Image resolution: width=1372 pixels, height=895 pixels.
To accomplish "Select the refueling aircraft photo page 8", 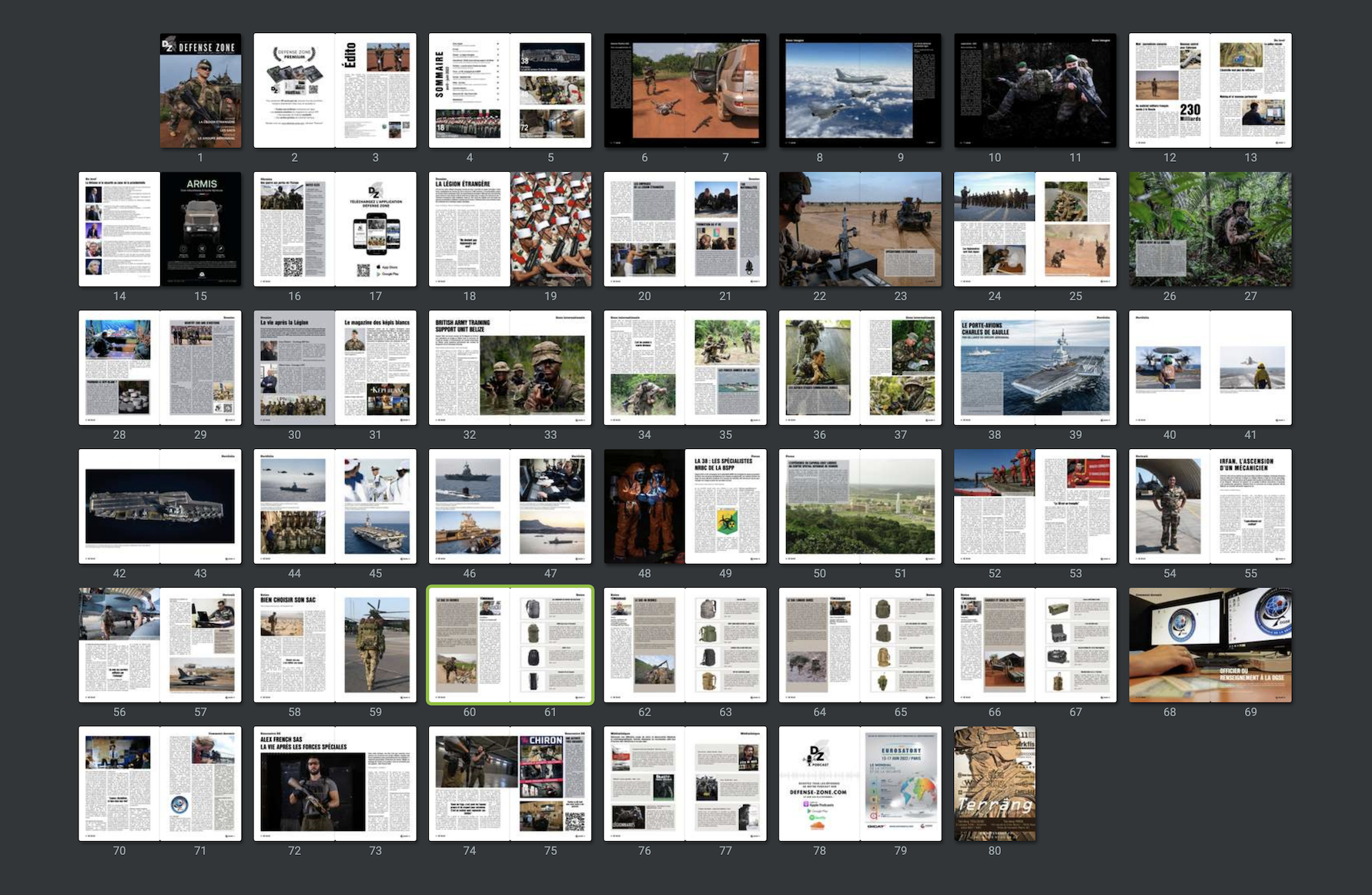I will [819, 90].
